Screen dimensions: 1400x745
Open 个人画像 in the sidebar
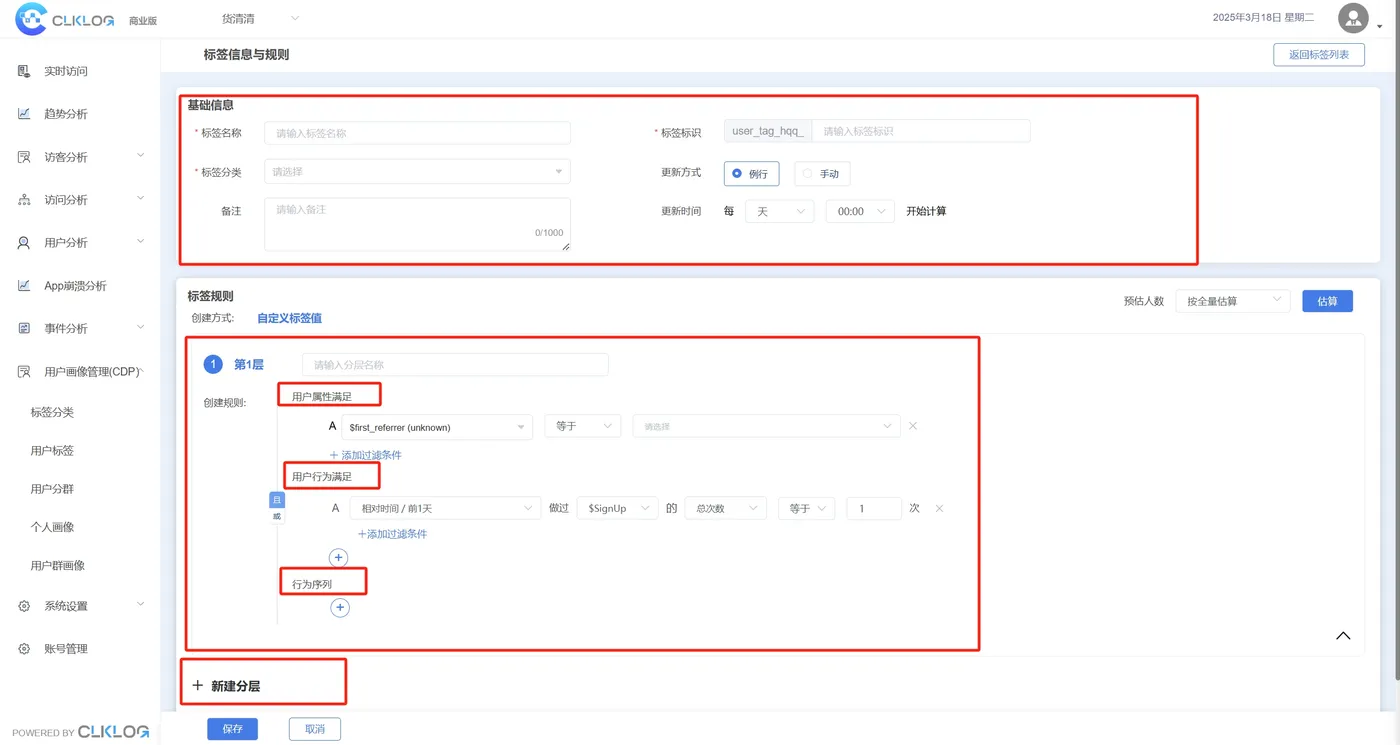pos(52,527)
